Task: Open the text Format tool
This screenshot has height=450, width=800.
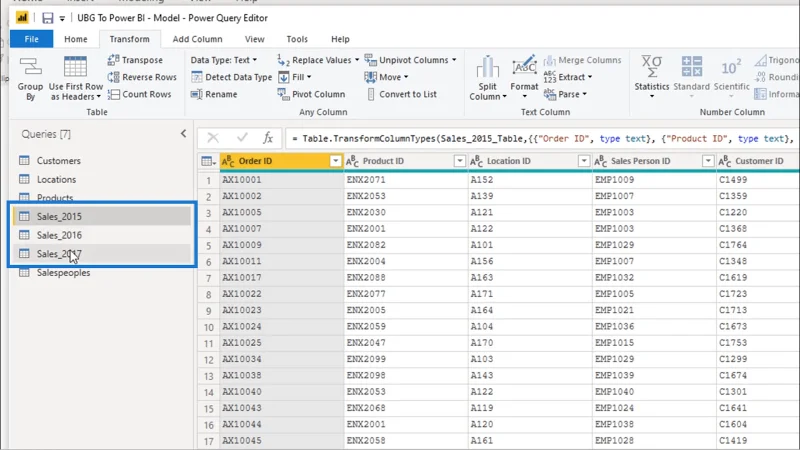Action: [x=524, y=77]
